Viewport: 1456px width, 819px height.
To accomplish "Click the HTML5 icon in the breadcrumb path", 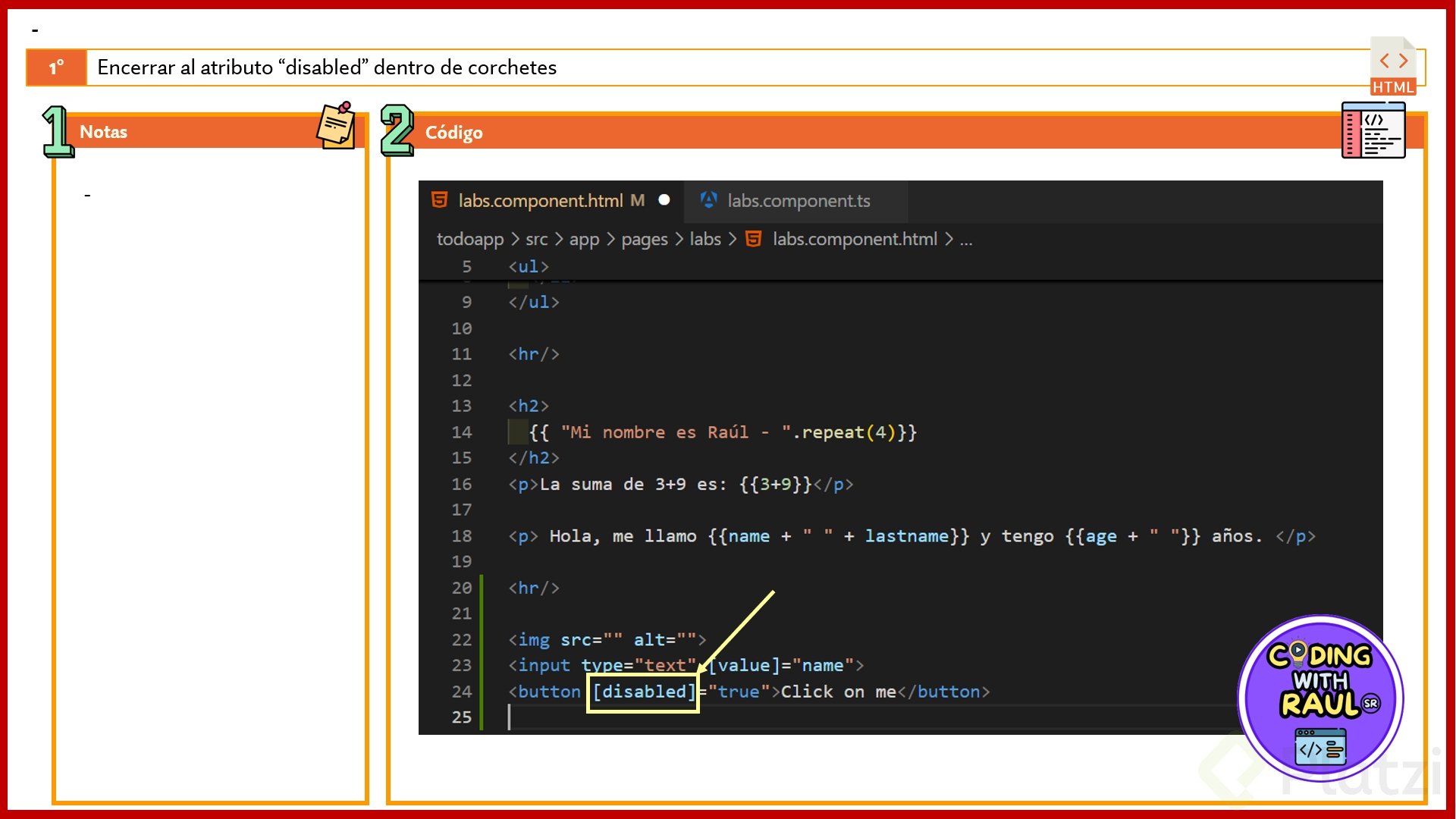I will pyautogui.click(x=753, y=240).
